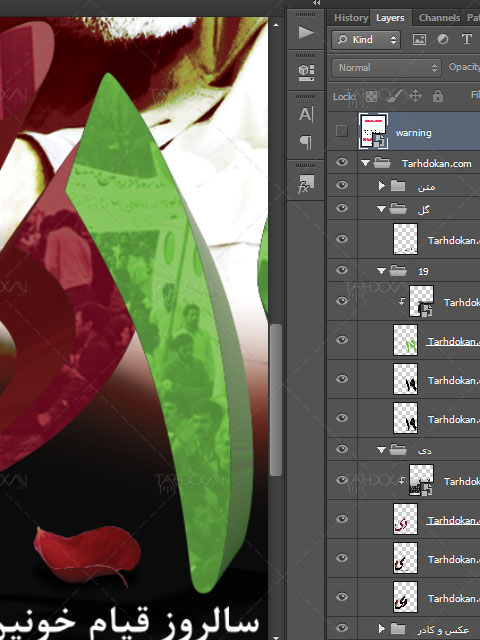Open the 3D panel cube icon
This screenshot has width=480, height=640.
pos(306,73)
